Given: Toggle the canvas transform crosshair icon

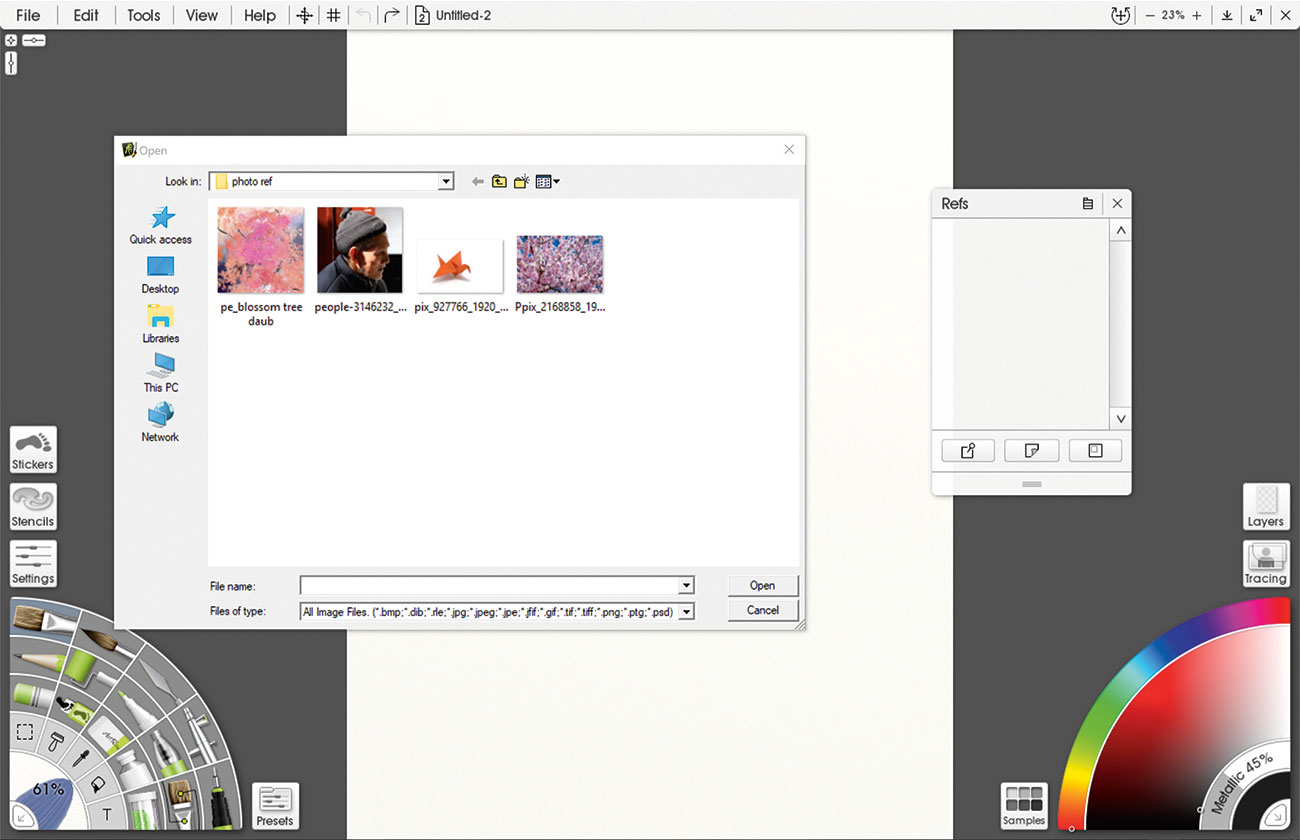Looking at the screenshot, I should tap(305, 15).
